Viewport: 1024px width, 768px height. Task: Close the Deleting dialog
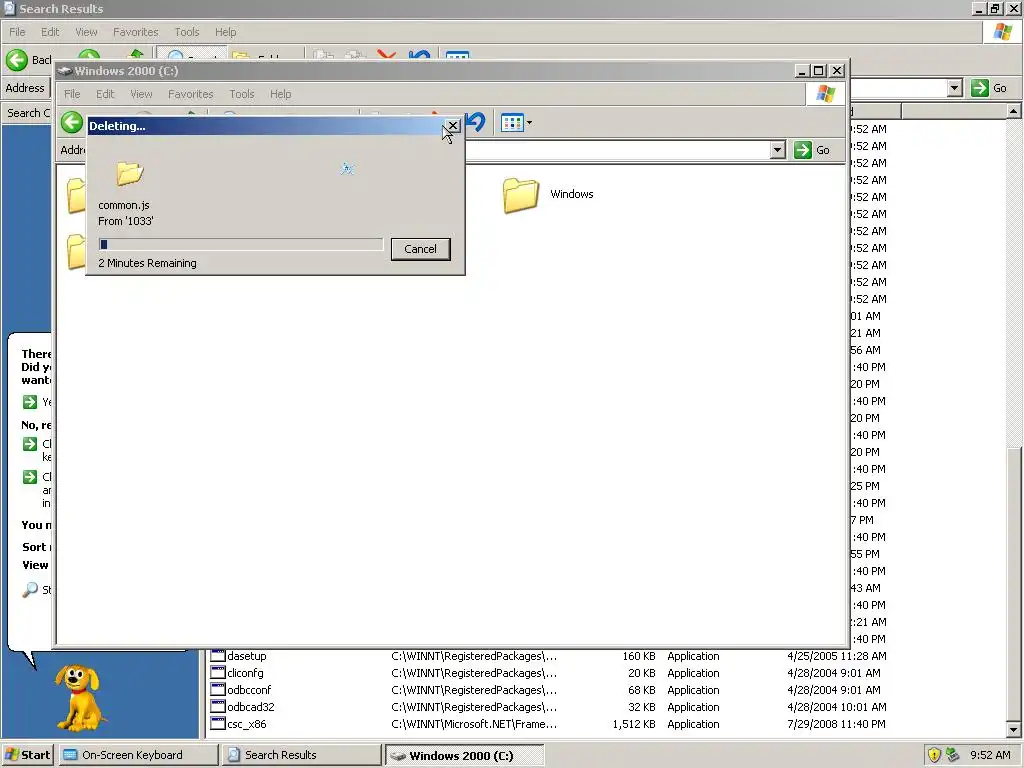[453, 125]
